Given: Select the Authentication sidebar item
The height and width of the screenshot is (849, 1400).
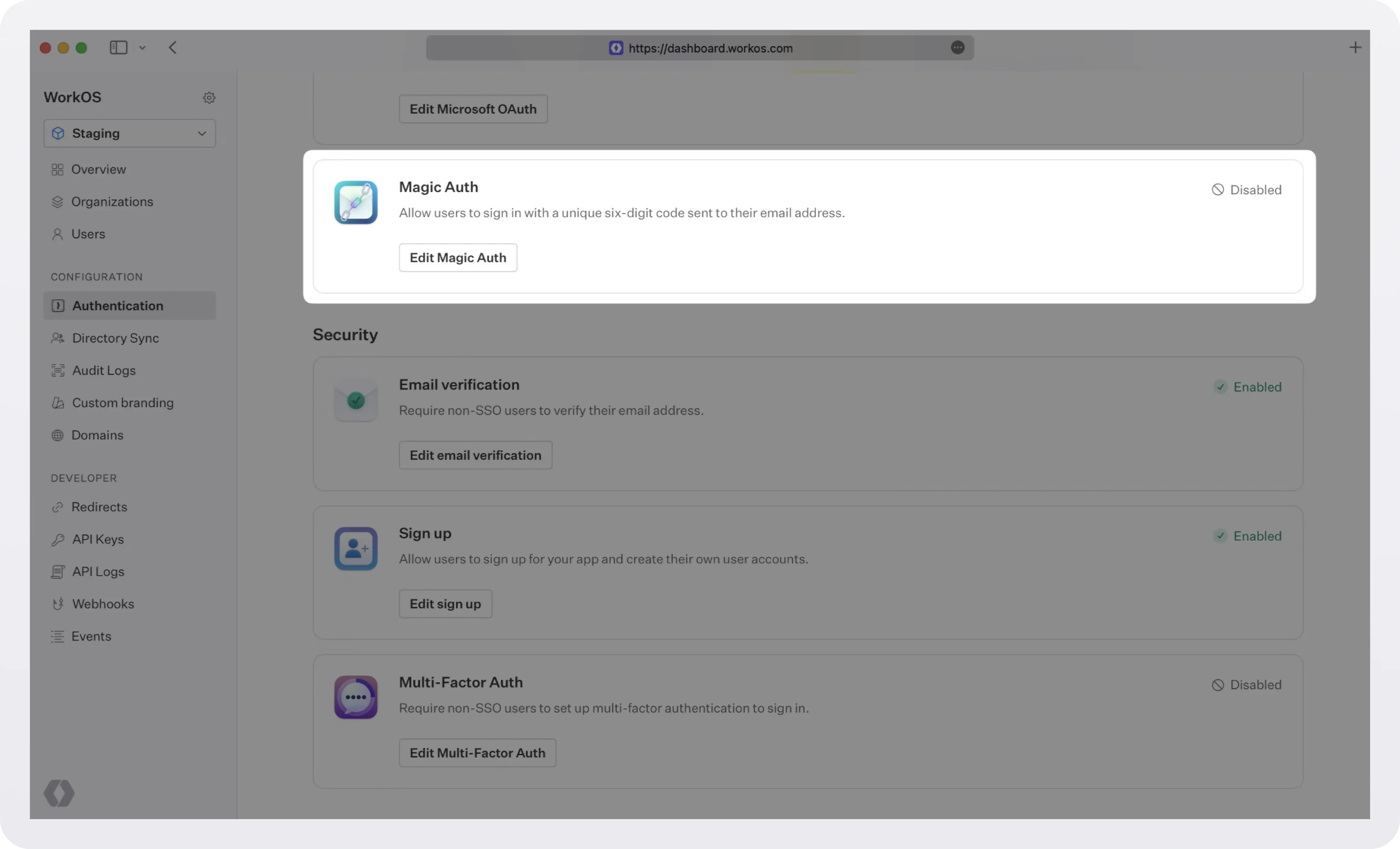Looking at the screenshot, I should [129, 306].
